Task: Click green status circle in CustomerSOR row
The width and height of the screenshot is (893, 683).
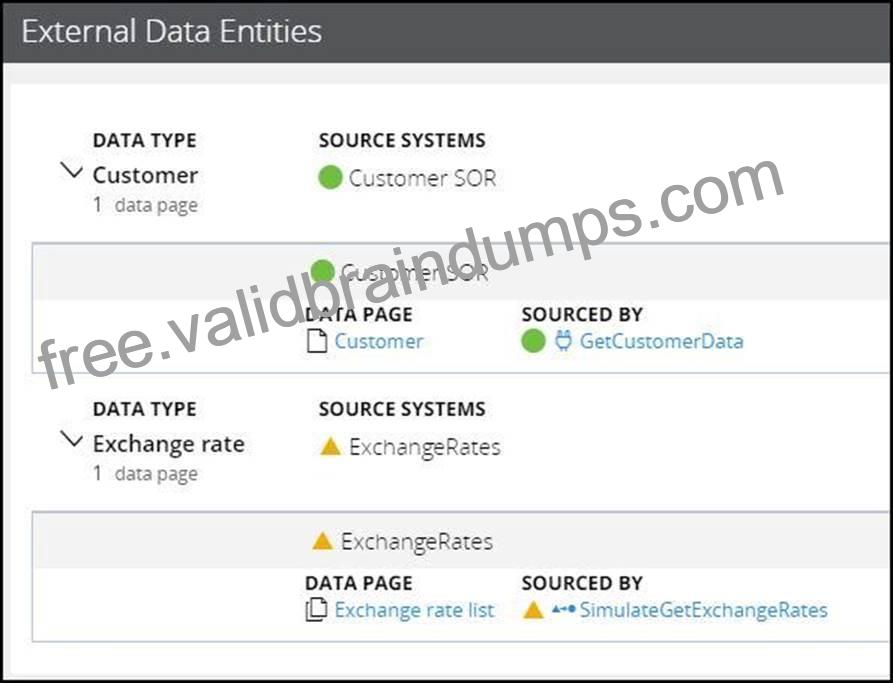Action: pyautogui.click(x=322, y=272)
